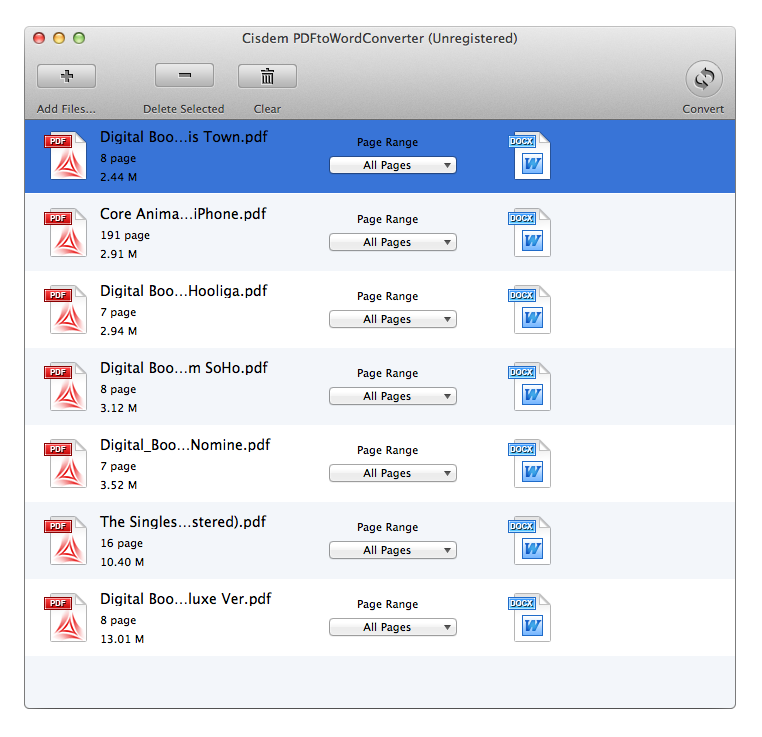The width and height of the screenshot is (762, 737).
Task: Select file name Digital Boo...luxe Ver.pdf
Action: click(x=186, y=599)
